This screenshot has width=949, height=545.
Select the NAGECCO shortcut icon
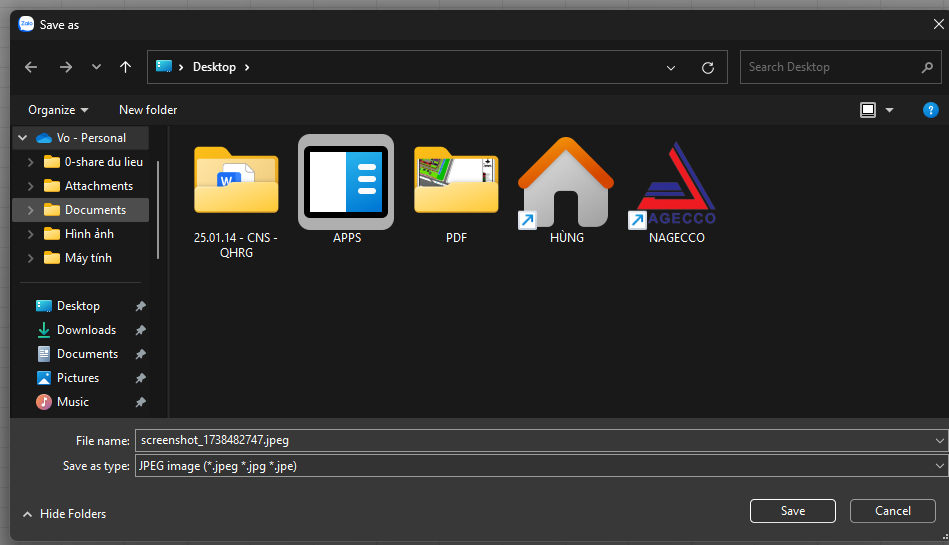(676, 182)
